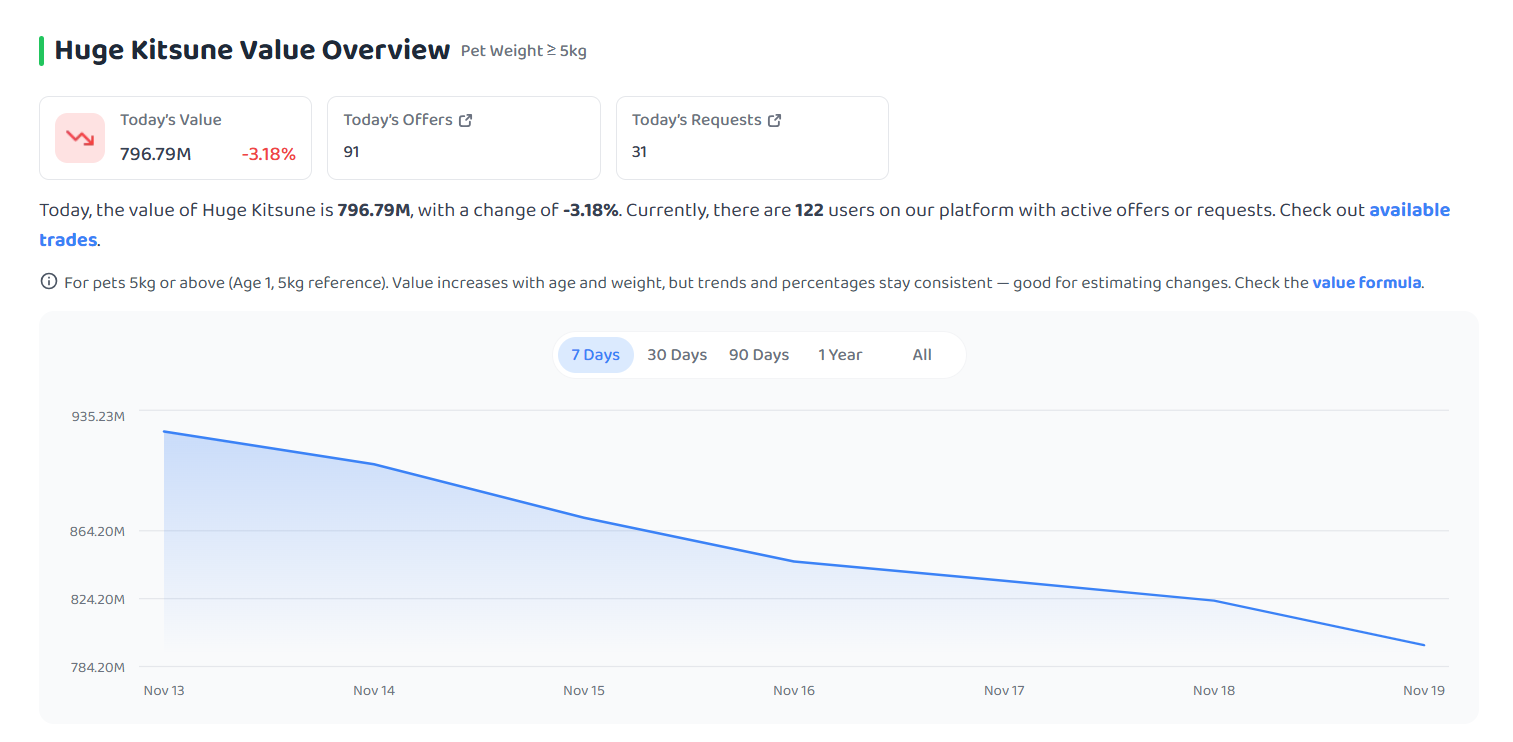Click the Today's Value card

click(176, 138)
